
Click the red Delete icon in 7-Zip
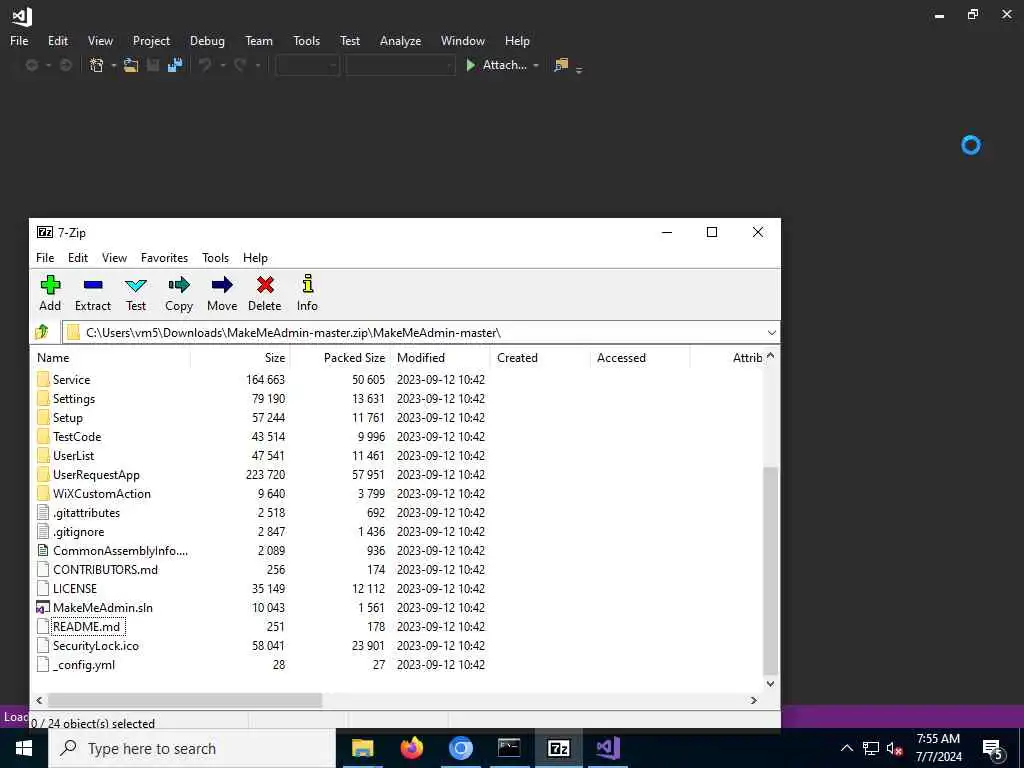tap(265, 285)
